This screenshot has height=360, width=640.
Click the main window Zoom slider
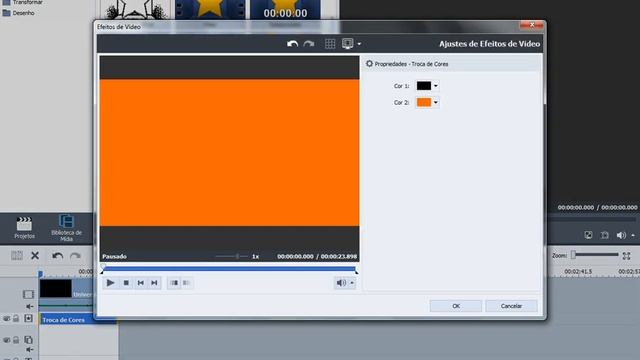595,255
